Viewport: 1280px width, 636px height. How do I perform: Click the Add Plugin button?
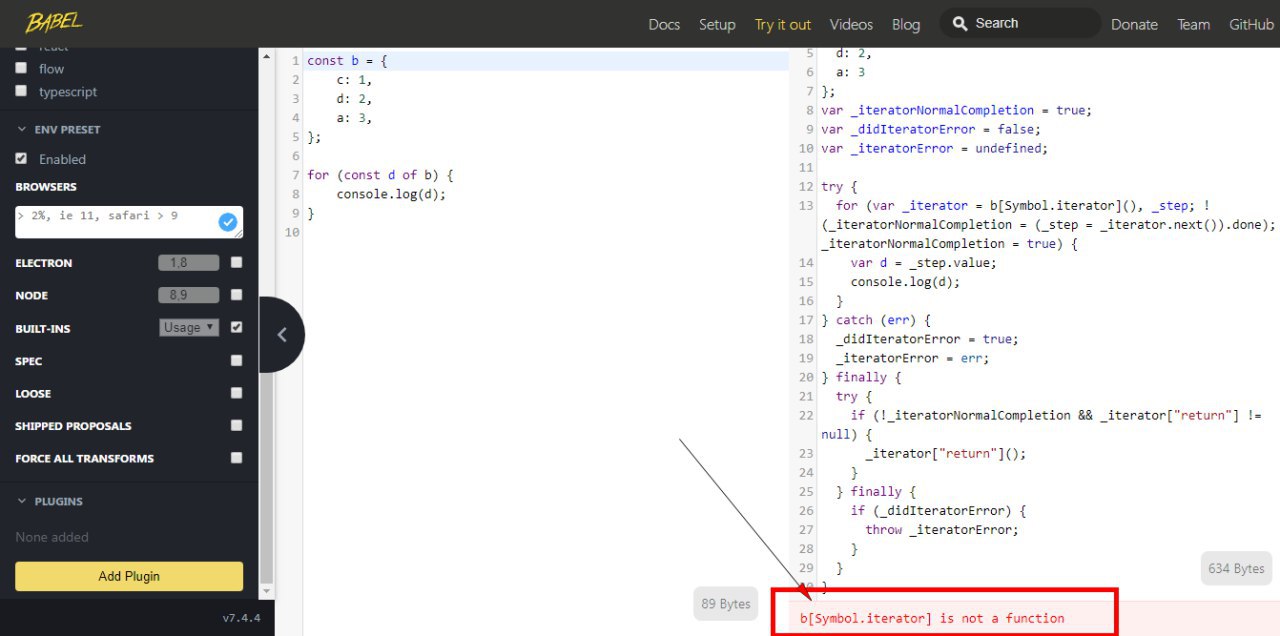[x=129, y=576]
